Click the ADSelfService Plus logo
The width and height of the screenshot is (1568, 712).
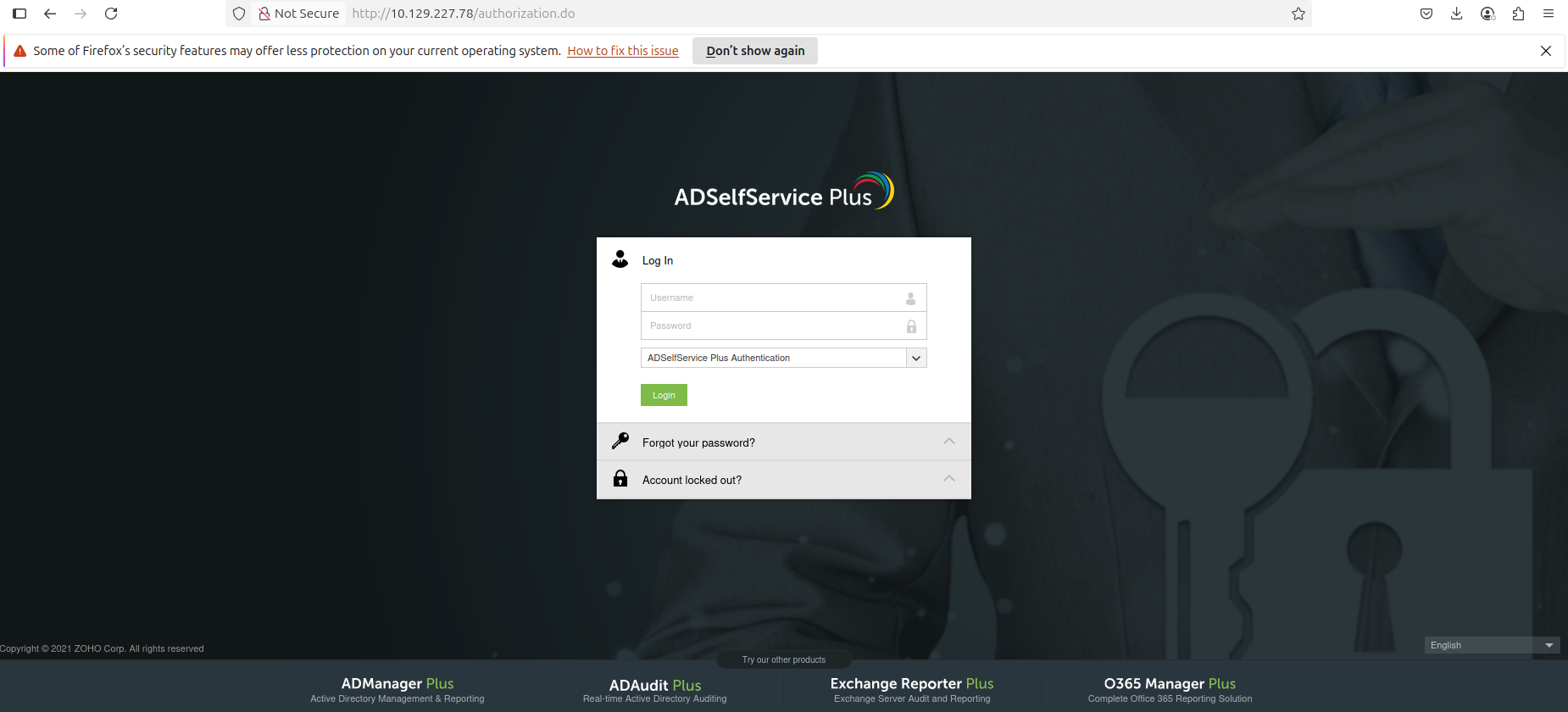click(784, 192)
